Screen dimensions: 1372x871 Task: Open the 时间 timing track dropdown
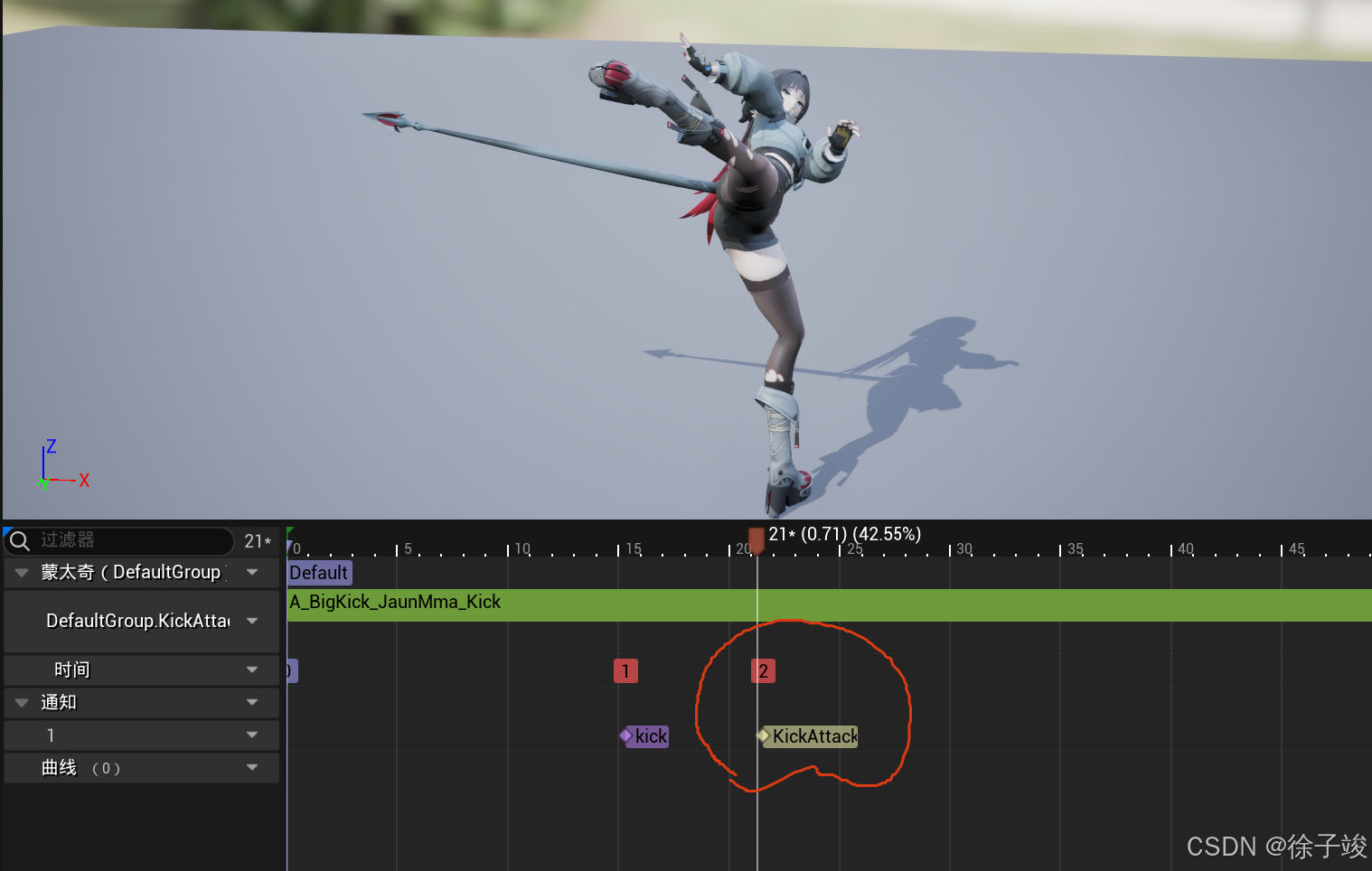(x=252, y=670)
